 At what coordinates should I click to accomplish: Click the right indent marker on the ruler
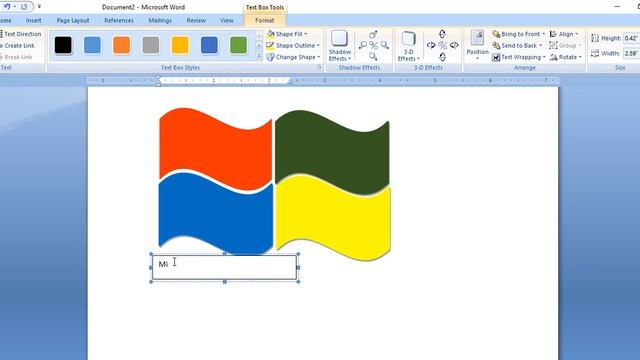click(290, 82)
